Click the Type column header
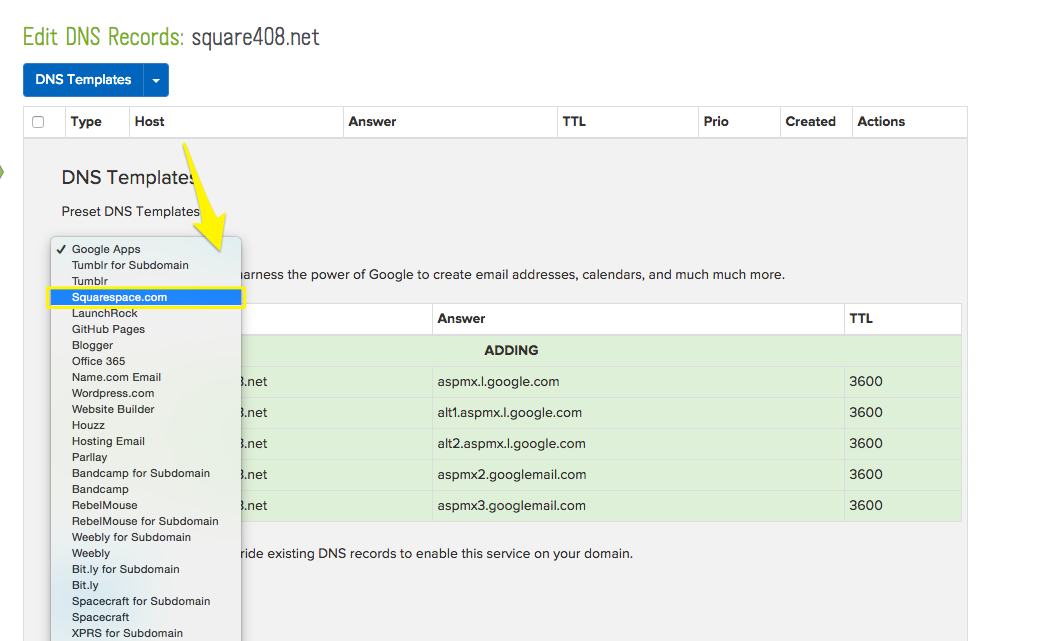Image resolution: width=1038 pixels, height=641 pixels. (x=86, y=122)
